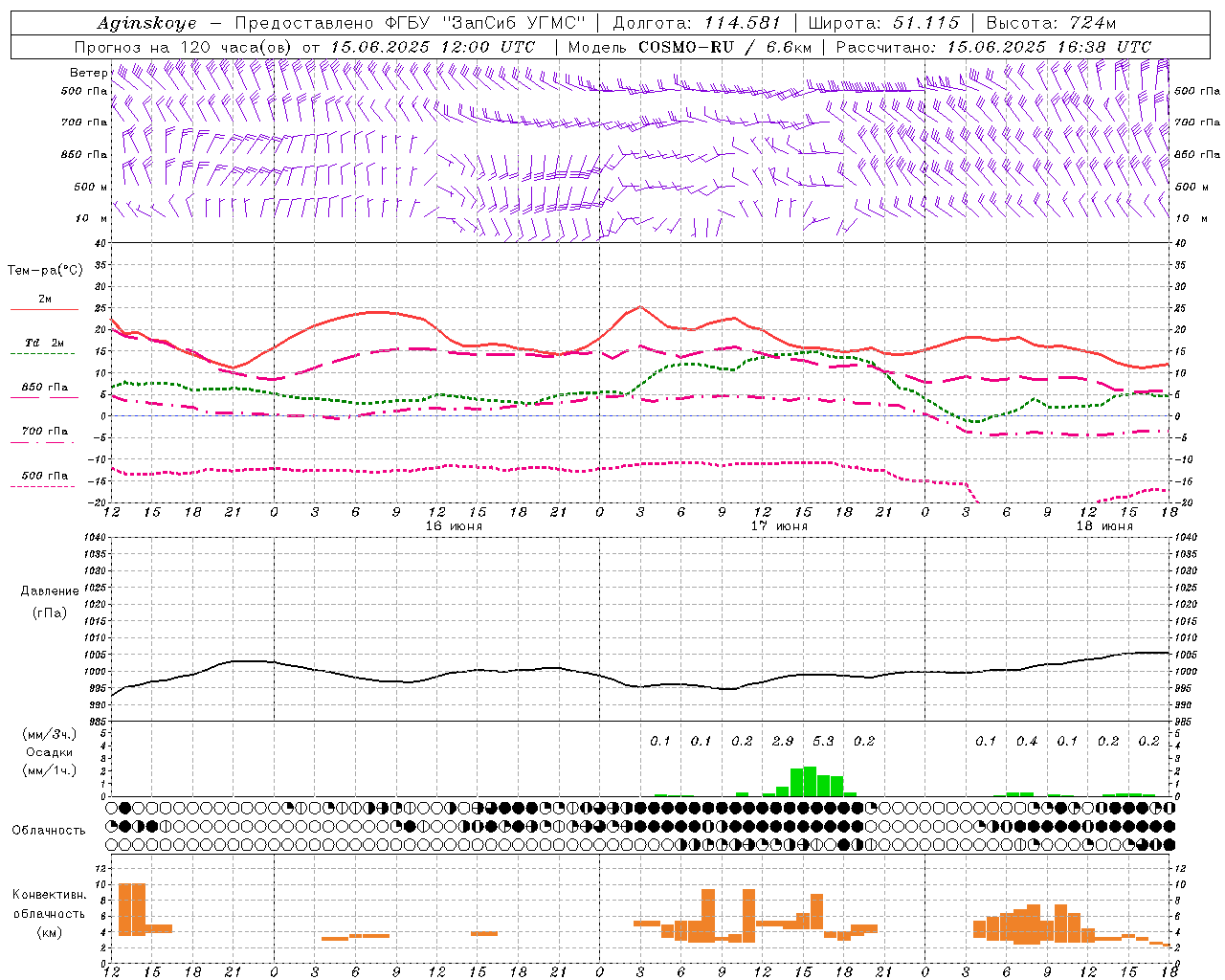Select the Td 2м dew point legend entry
The height and width of the screenshot is (980, 1225).
[x=44, y=343]
